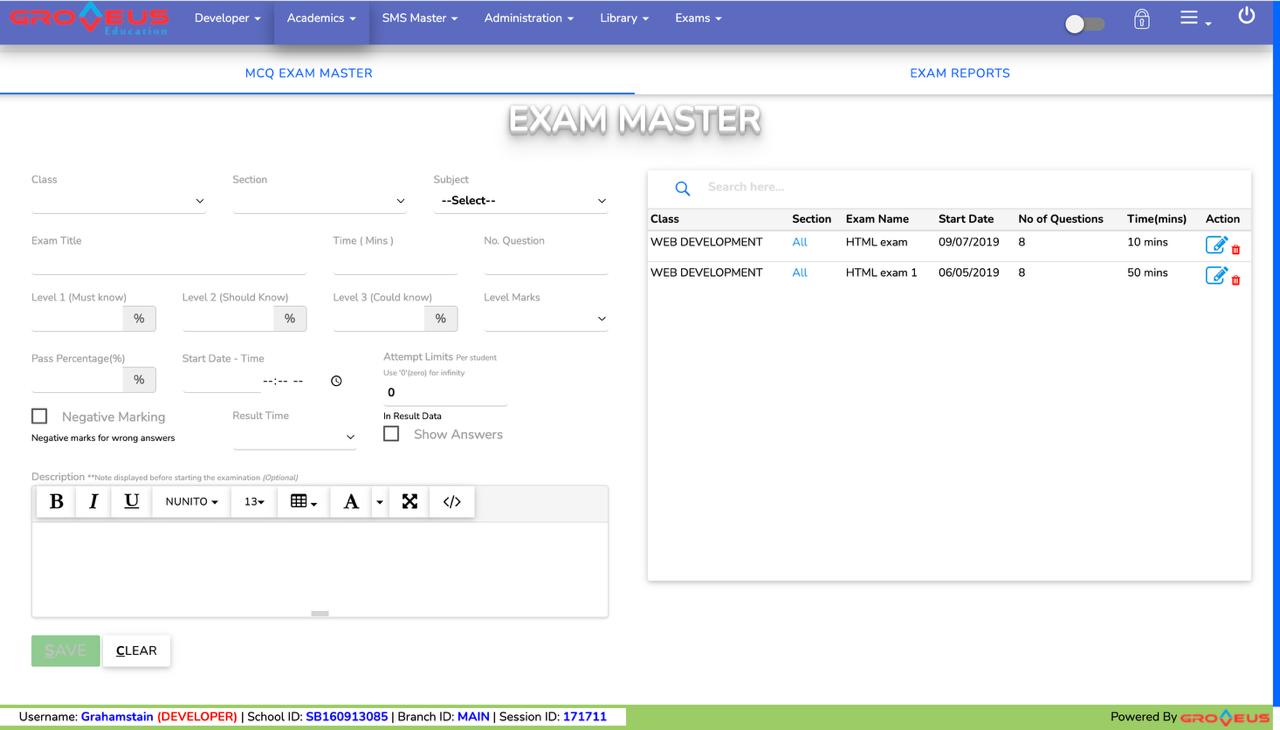Enable Negative Marking for wrong answers

[39, 415]
